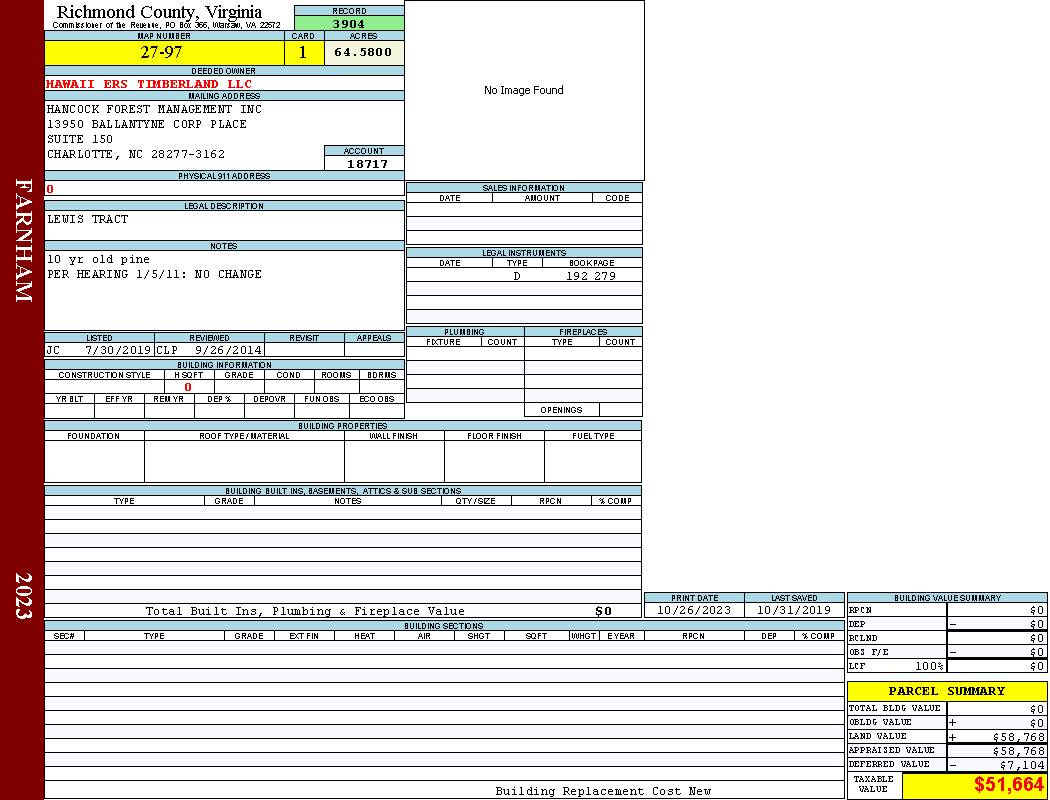The image size is (1050, 800).
Task: Click the print date 10/26/2023
Action: (694, 610)
